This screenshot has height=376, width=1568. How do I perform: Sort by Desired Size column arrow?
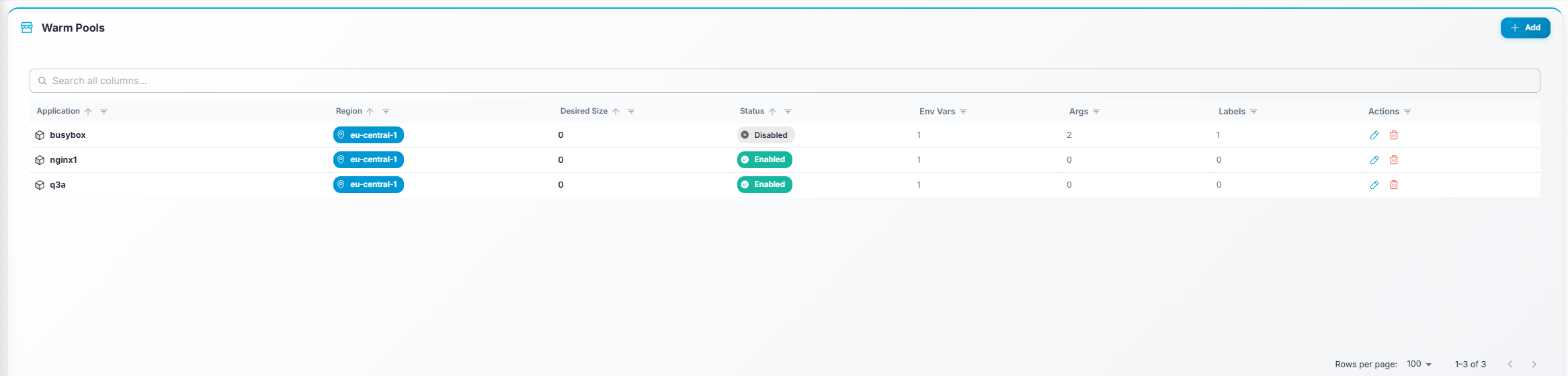(616, 112)
